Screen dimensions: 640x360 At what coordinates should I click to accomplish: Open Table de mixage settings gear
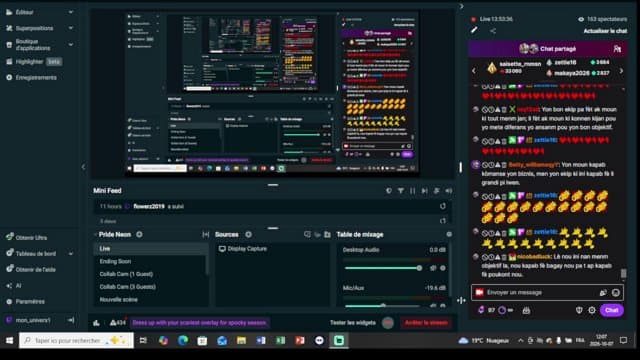point(449,235)
